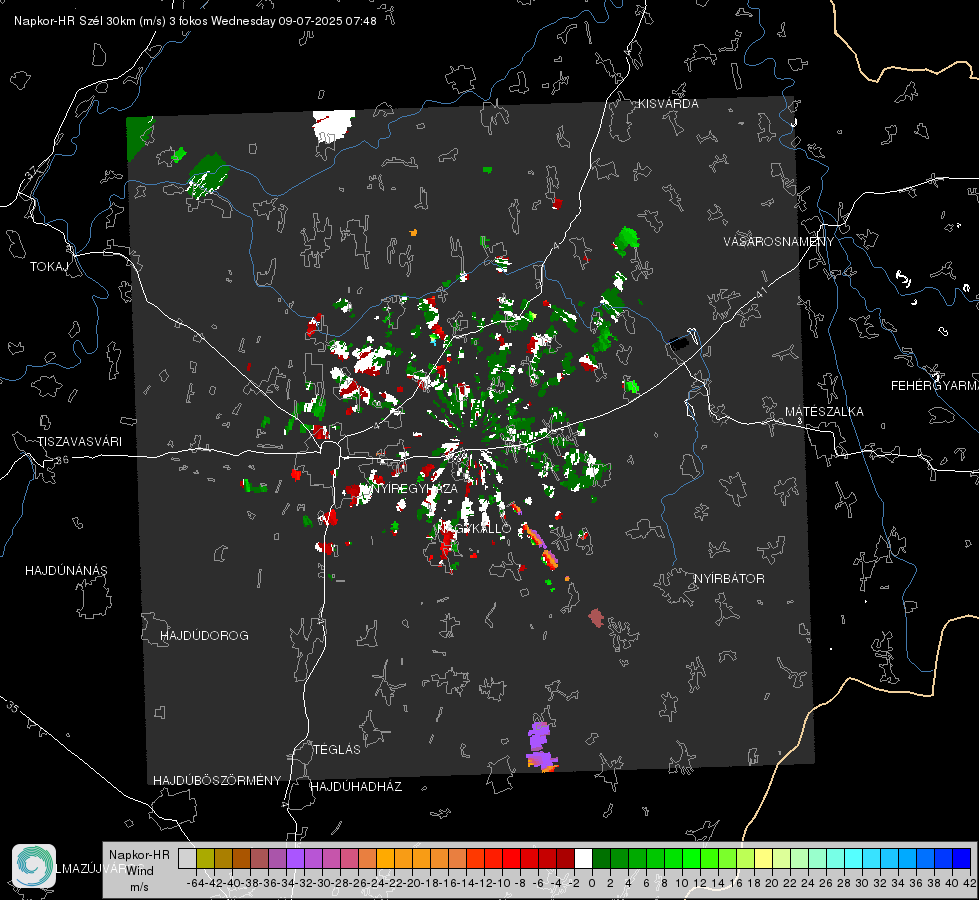Viewport: 979px width, 900px height.
Task: Click the TOKAJ town label
Action: 49,267
